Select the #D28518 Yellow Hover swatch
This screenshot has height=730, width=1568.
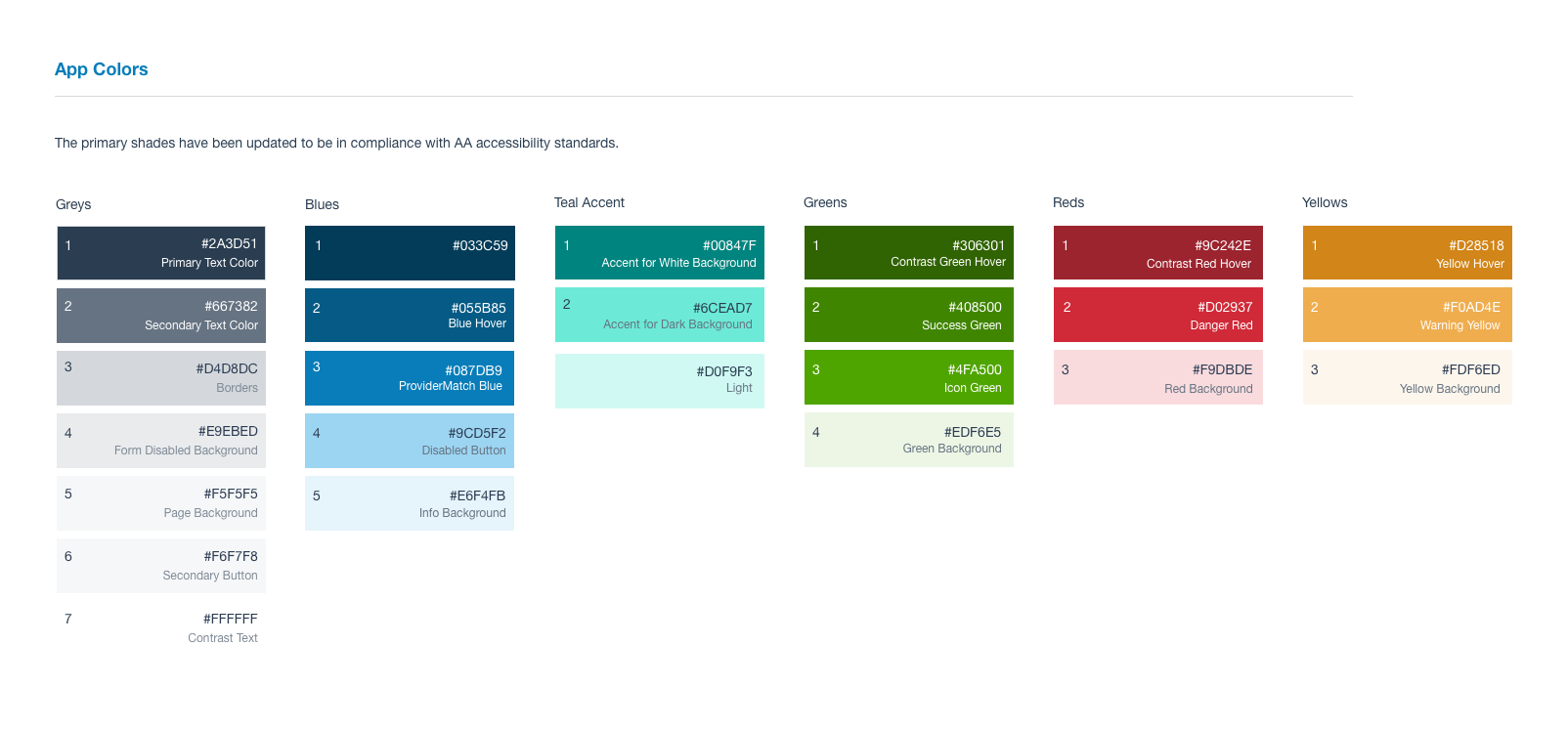[x=1408, y=253]
